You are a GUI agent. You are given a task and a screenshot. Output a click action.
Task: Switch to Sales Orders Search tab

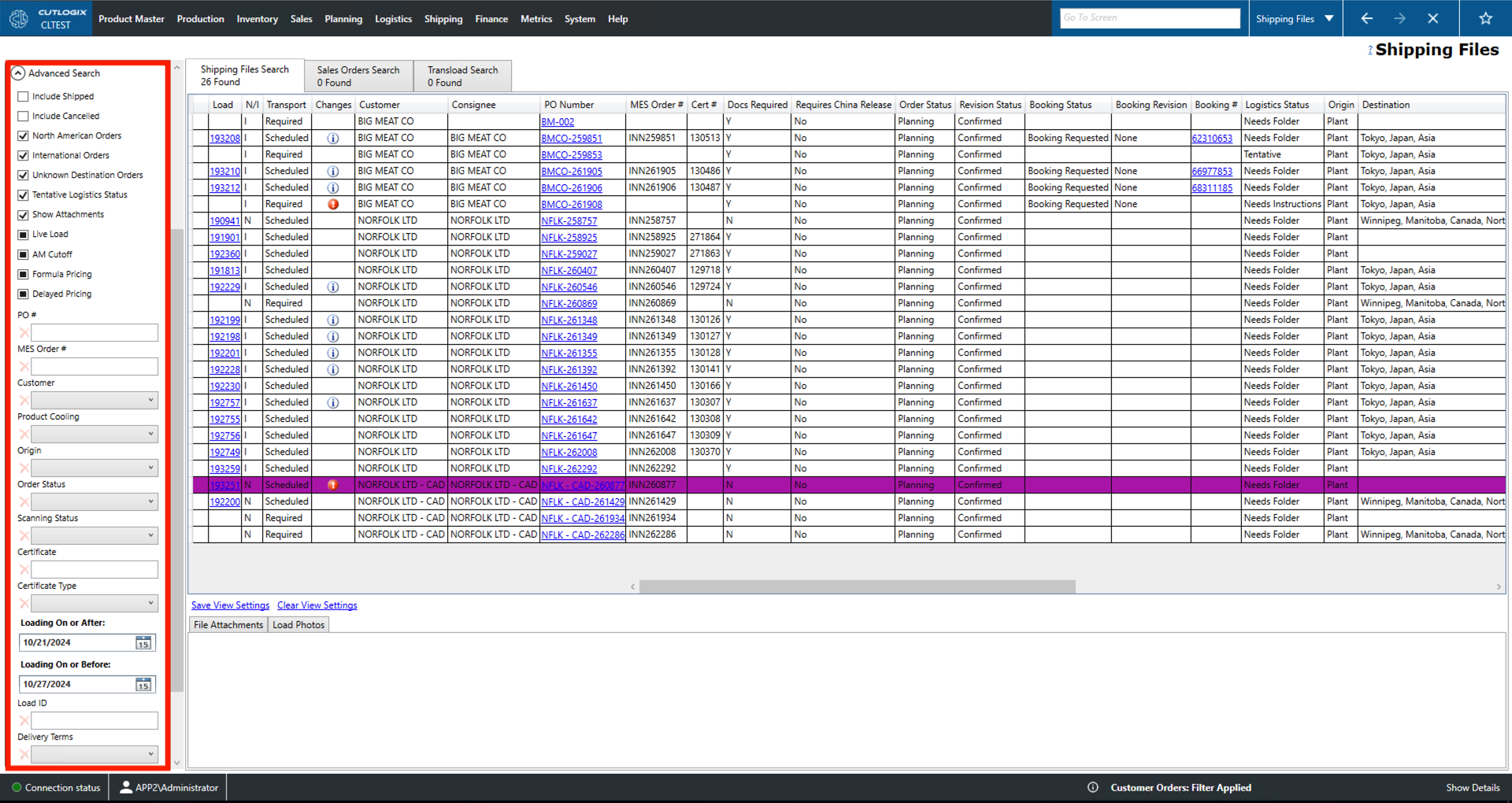point(358,76)
